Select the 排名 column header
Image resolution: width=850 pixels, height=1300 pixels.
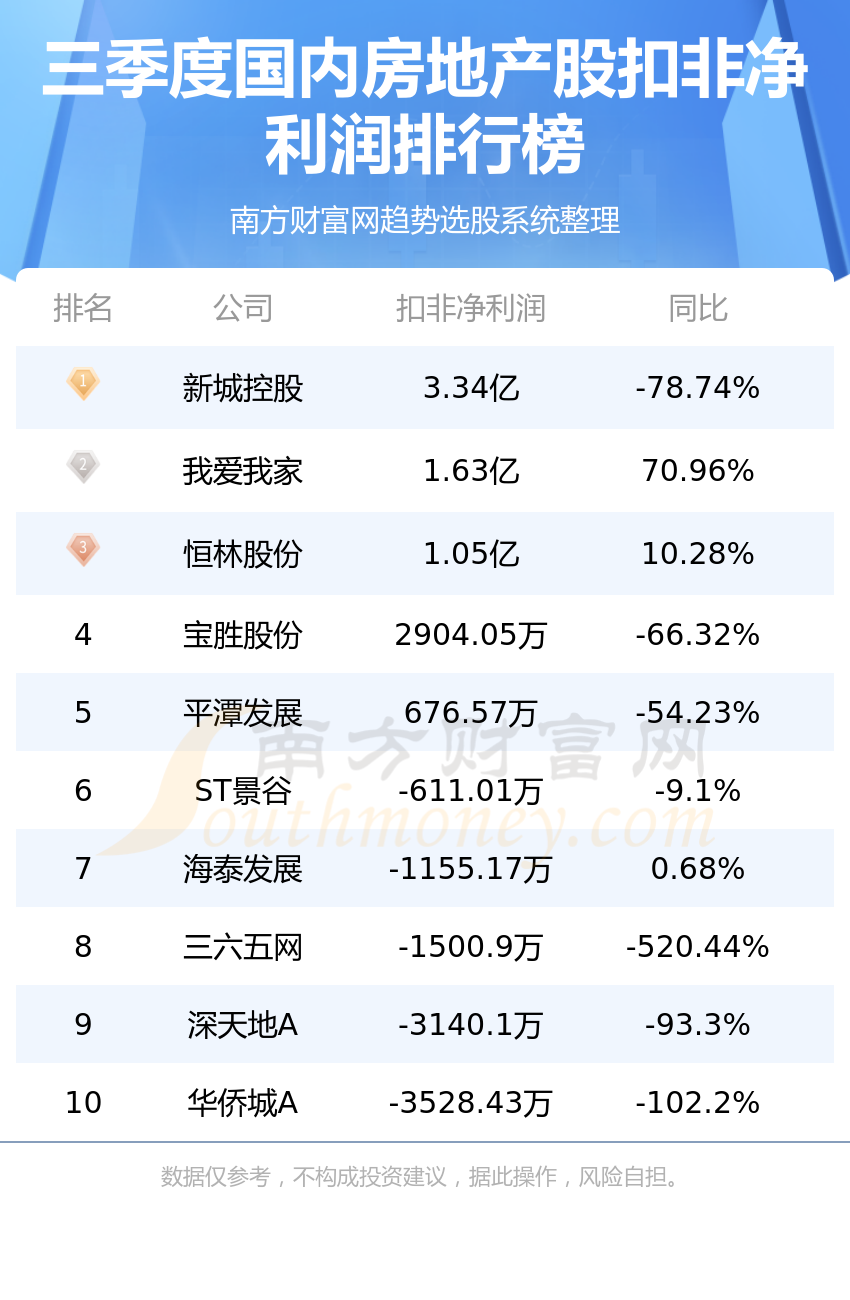pos(83,308)
